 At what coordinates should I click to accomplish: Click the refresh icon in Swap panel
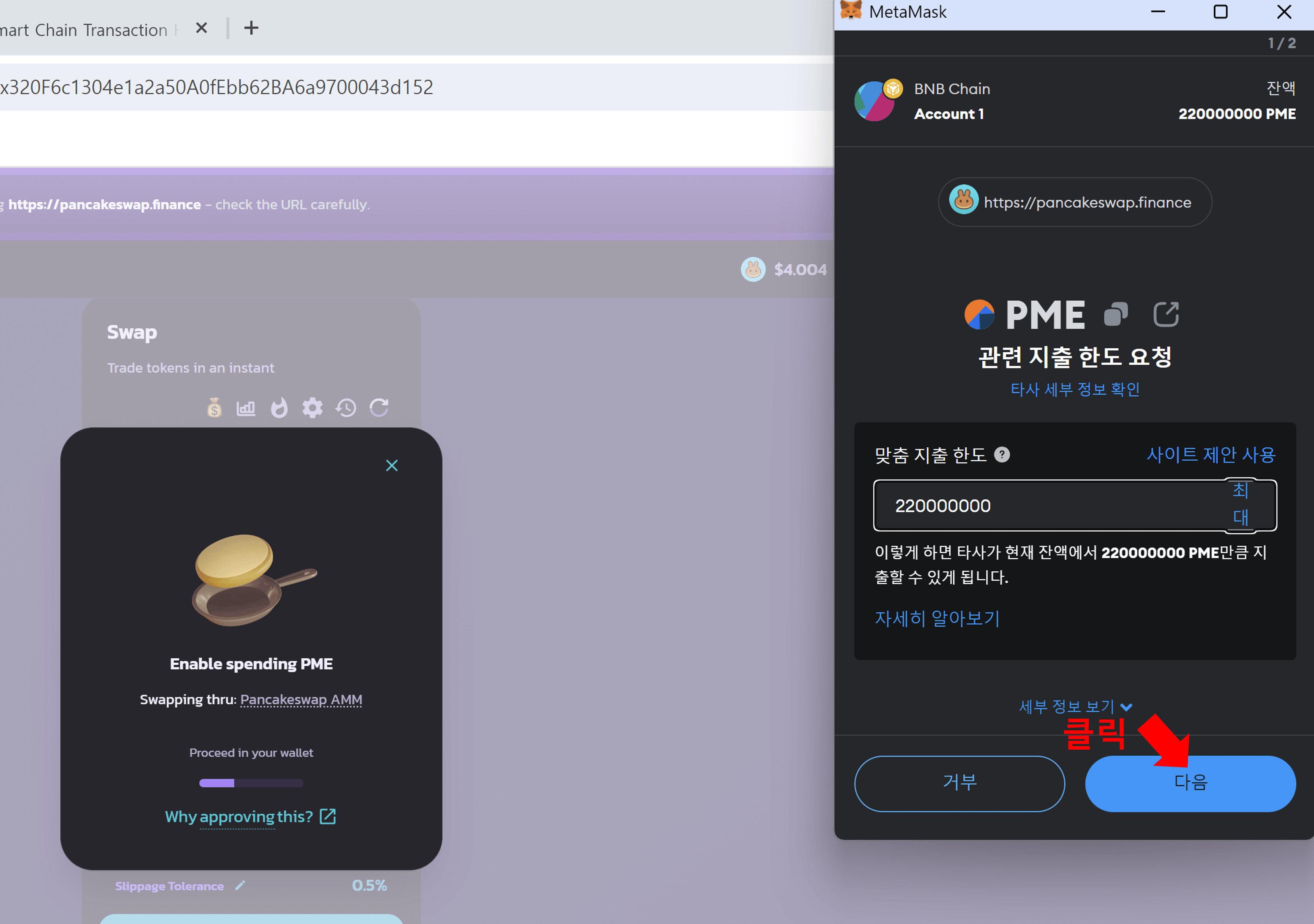(379, 407)
